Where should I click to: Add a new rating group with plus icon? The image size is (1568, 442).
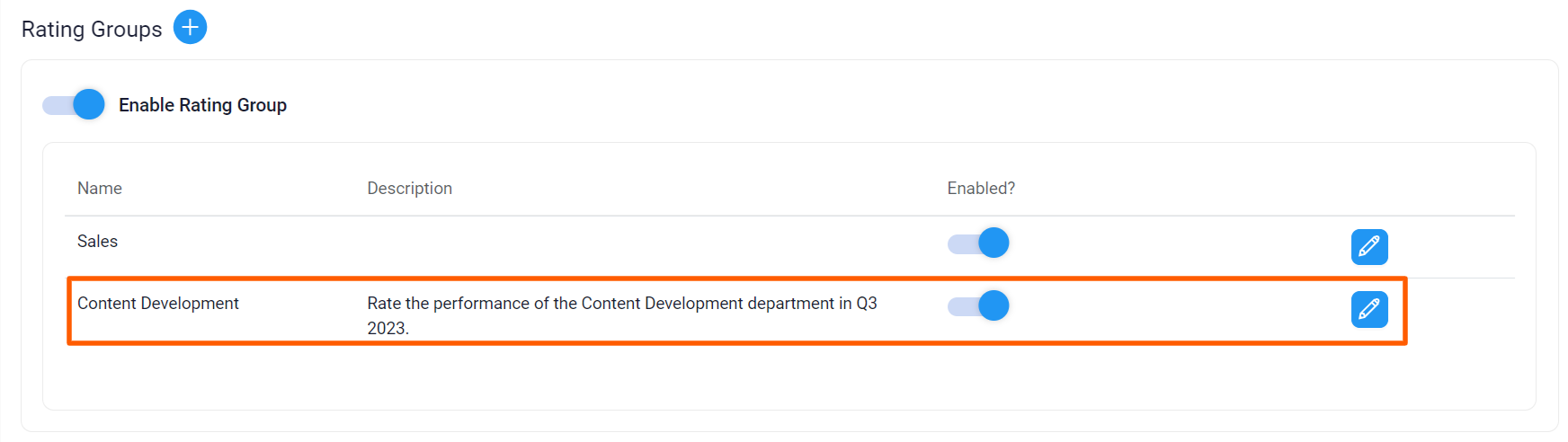190,28
